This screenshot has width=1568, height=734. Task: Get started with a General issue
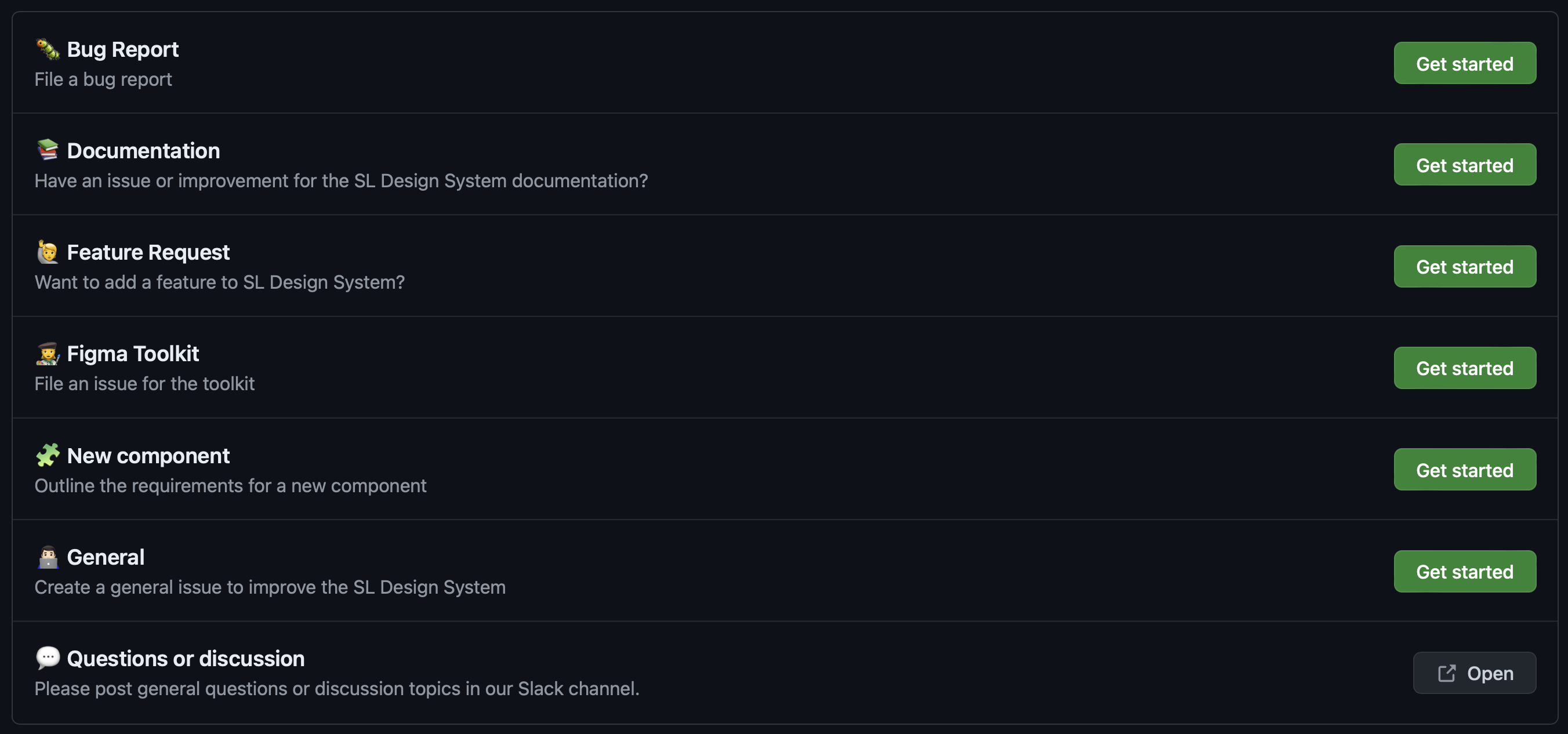coord(1465,572)
